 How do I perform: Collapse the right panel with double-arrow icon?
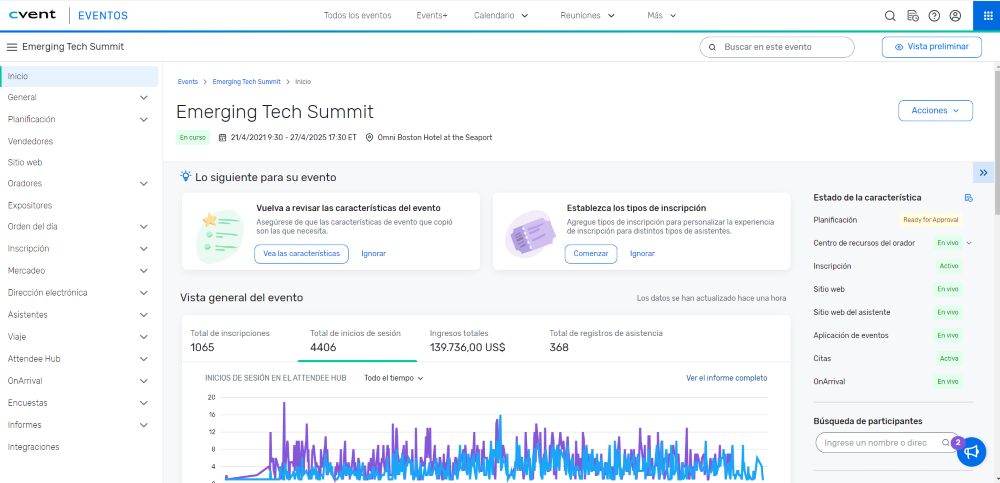983,172
